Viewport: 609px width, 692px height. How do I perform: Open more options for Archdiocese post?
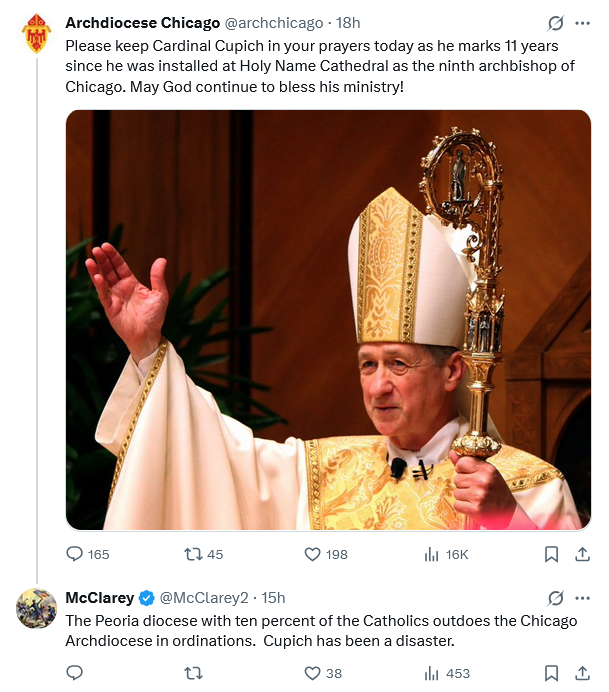[x=583, y=22]
